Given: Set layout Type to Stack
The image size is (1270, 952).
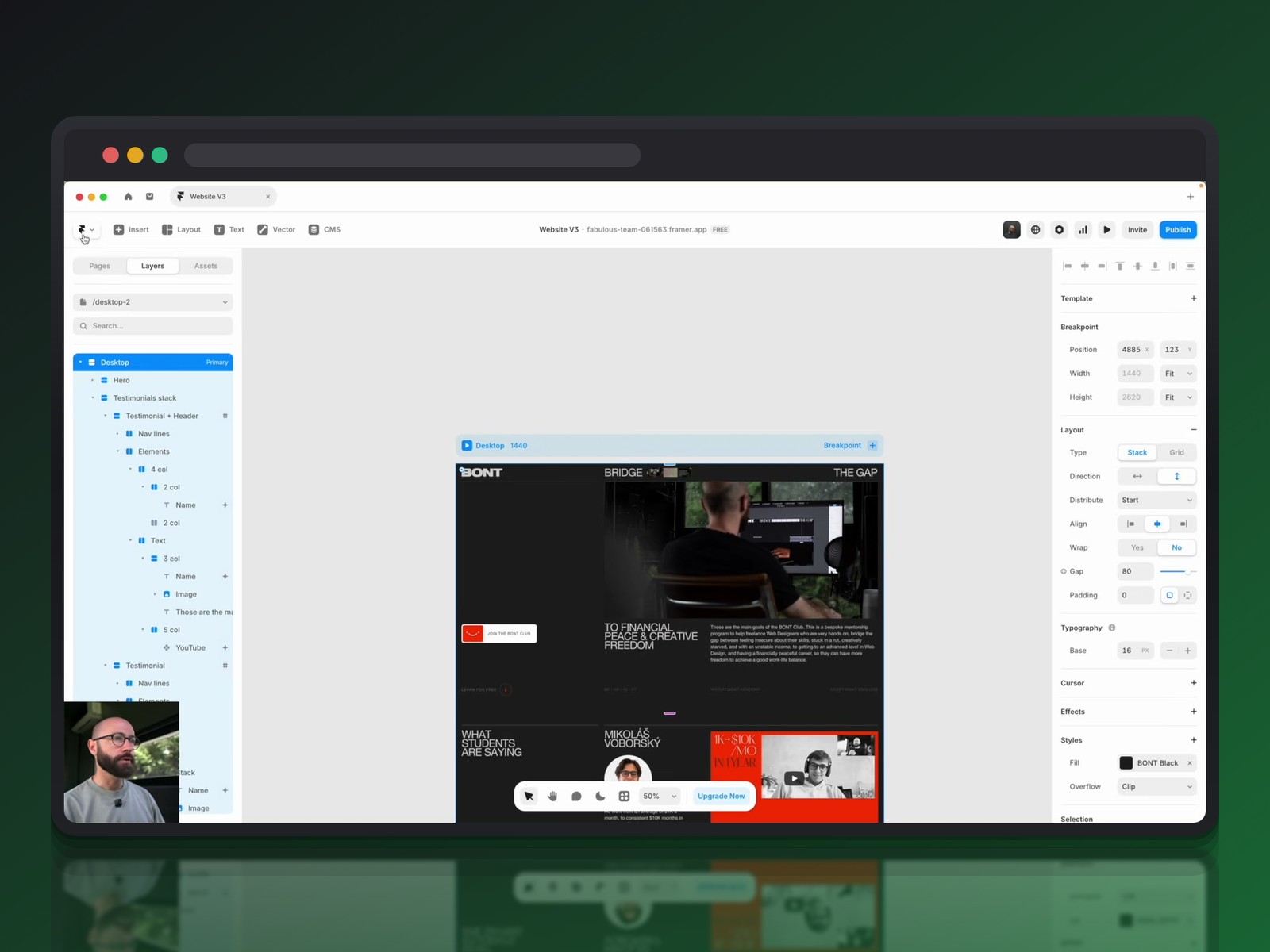Looking at the screenshot, I should click(x=1137, y=453).
